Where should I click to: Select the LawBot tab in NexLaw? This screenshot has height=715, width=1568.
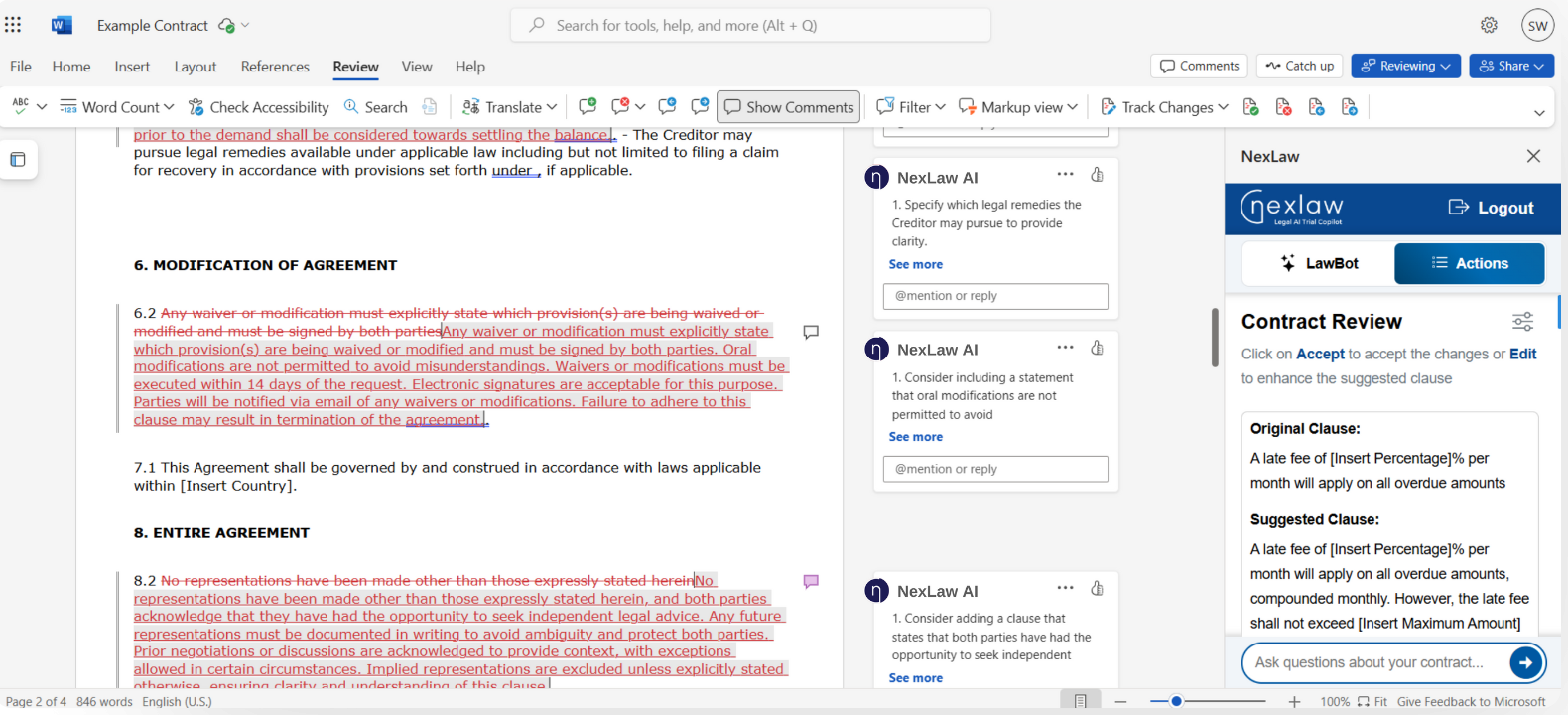tap(1319, 263)
